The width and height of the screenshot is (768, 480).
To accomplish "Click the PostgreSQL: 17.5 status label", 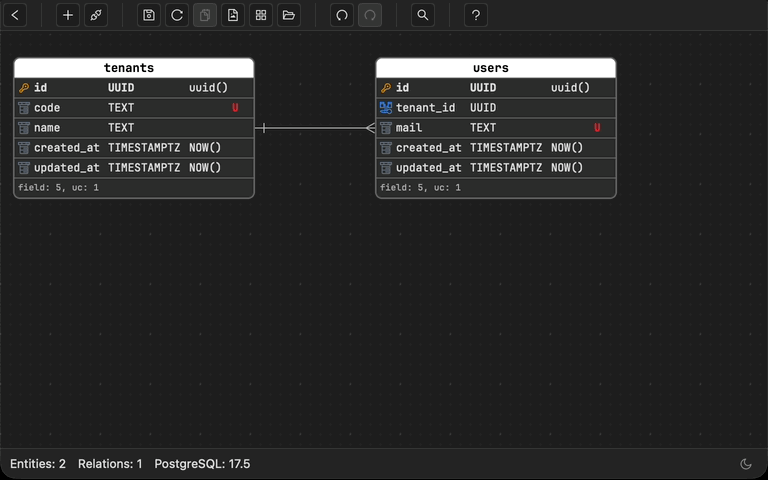I will 202,464.
